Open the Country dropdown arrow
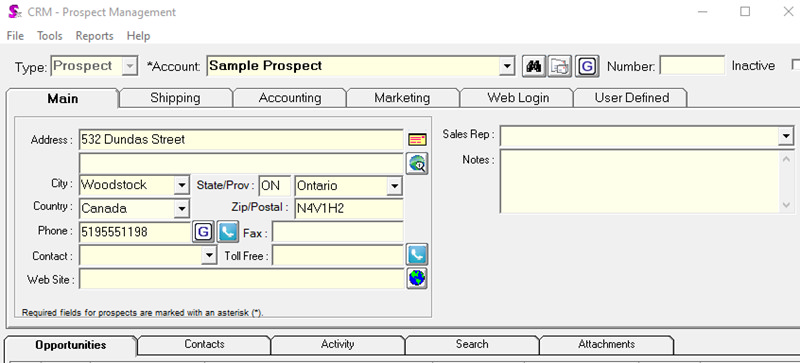This screenshot has width=800, height=363. tap(182, 208)
